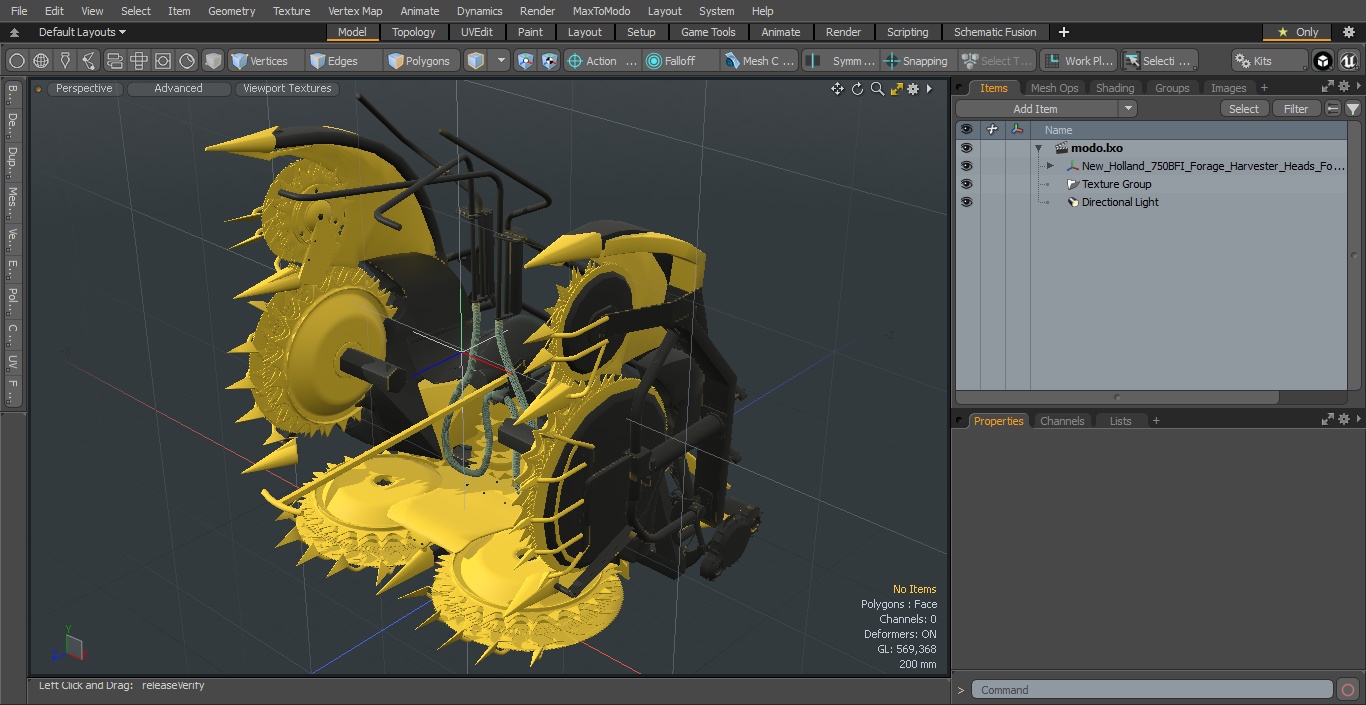
Task: Click the square-with-circle tool icon
Action: (163, 61)
